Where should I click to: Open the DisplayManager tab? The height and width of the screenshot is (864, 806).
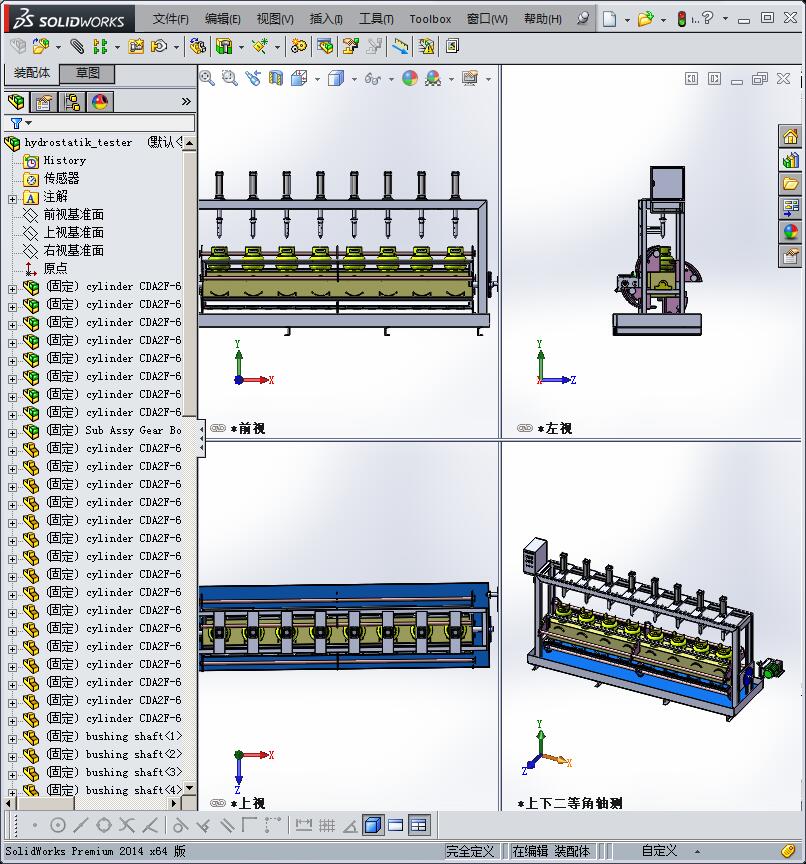click(x=100, y=102)
